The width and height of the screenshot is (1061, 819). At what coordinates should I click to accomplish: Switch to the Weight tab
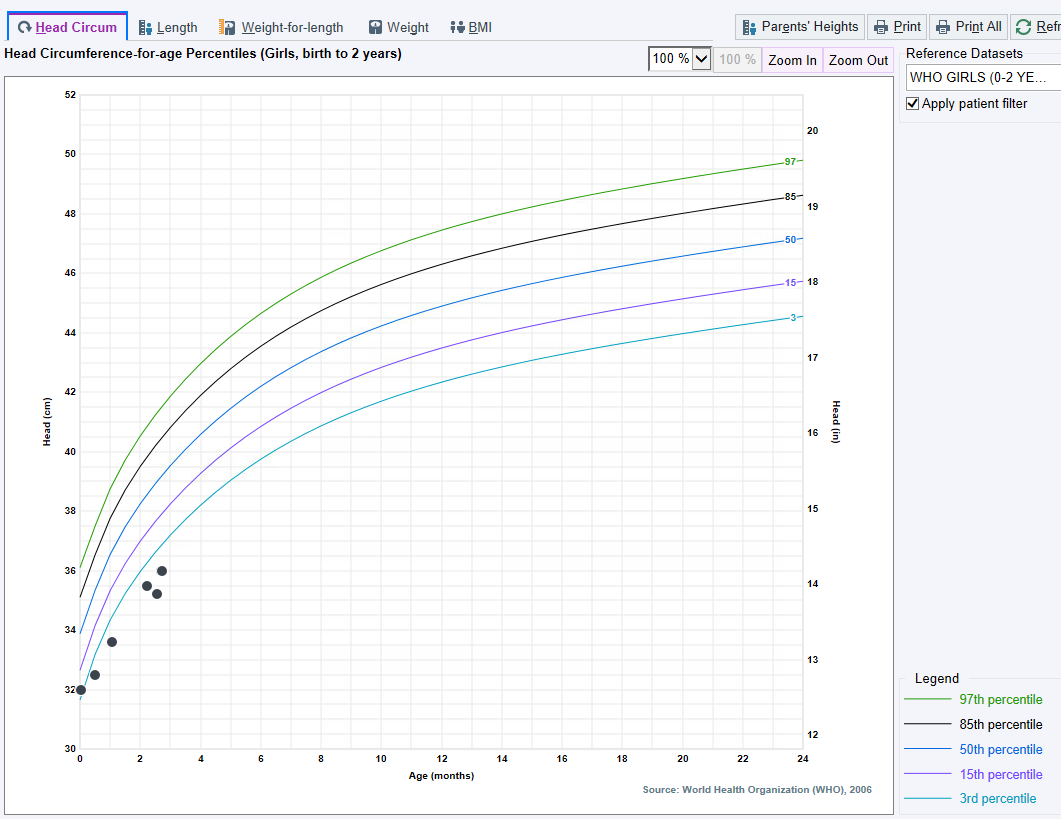[399, 27]
